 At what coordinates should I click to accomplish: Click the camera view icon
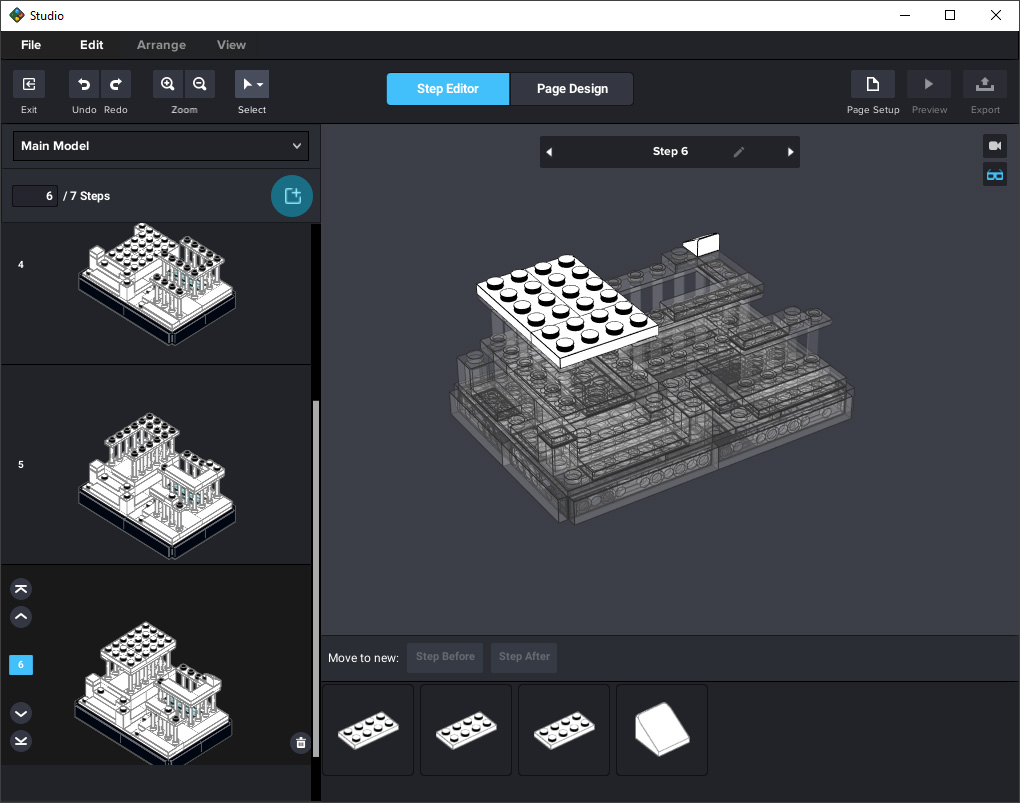click(x=995, y=146)
